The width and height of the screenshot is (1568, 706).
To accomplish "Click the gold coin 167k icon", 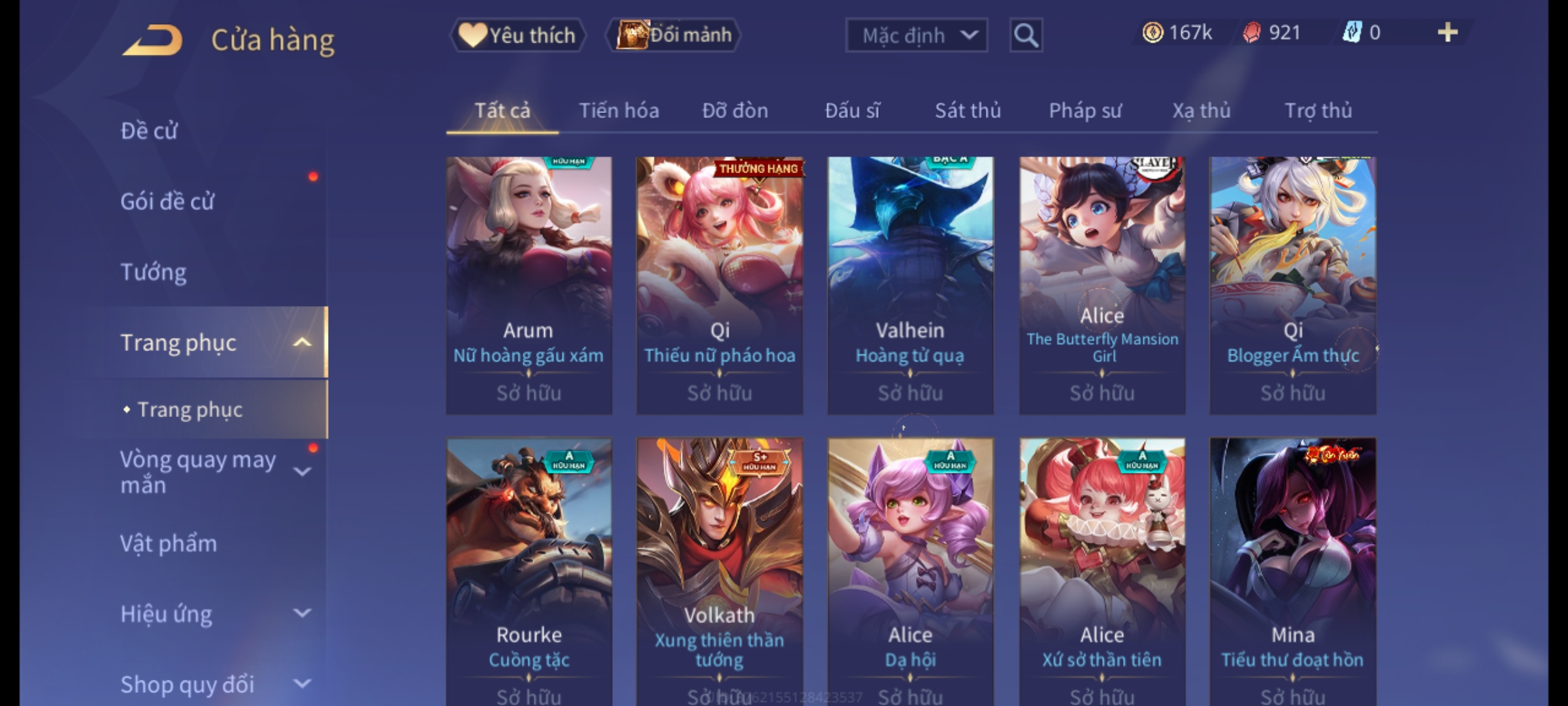I will [1152, 33].
